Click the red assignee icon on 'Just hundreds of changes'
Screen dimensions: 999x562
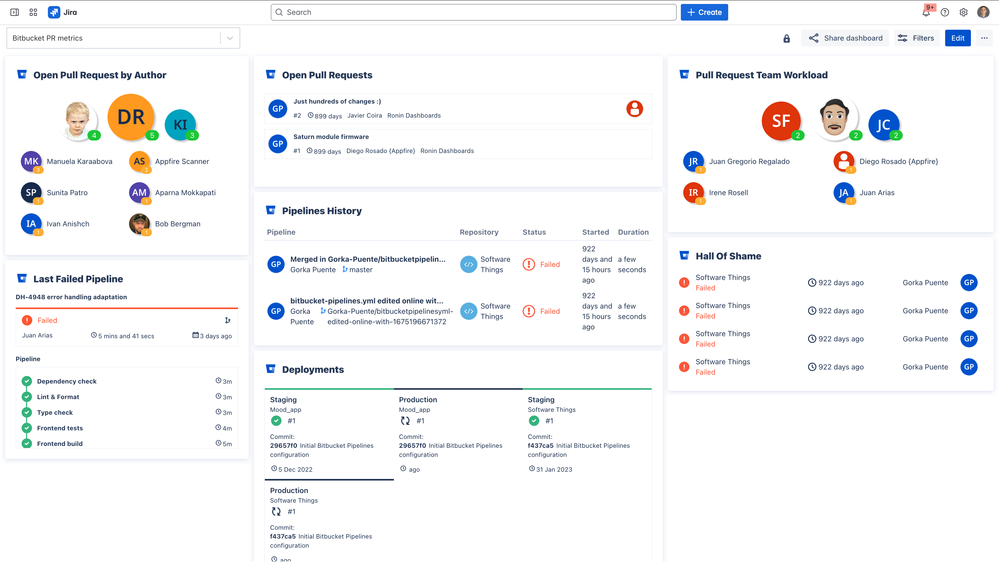point(635,109)
